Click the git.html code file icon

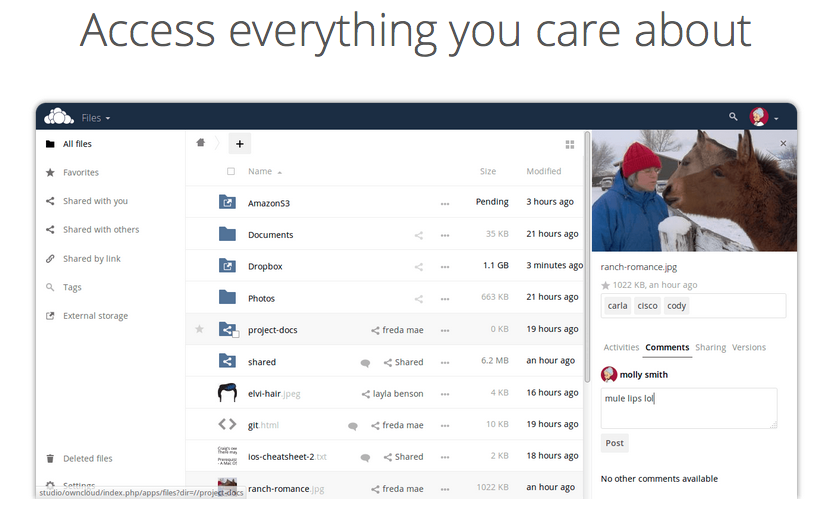227,424
